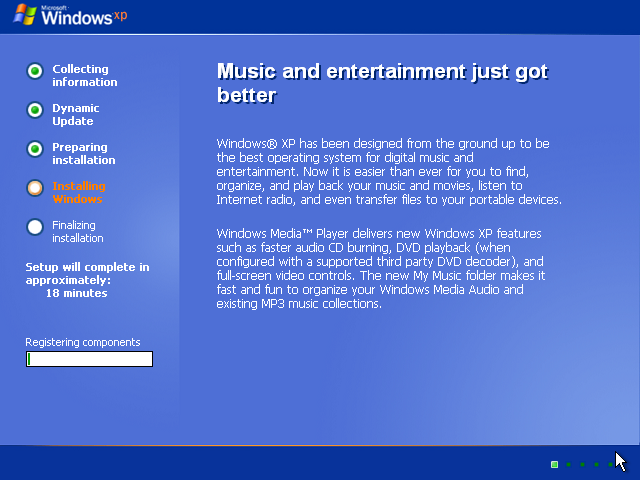Click the Windows XP wordmark text
Screen dimensions: 640x480
tap(84, 17)
